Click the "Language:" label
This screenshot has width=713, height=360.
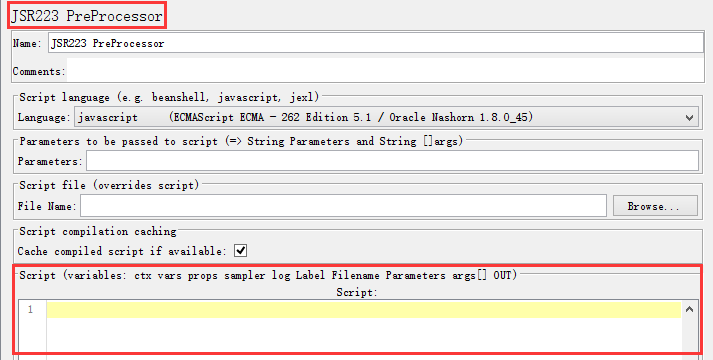(x=44, y=117)
